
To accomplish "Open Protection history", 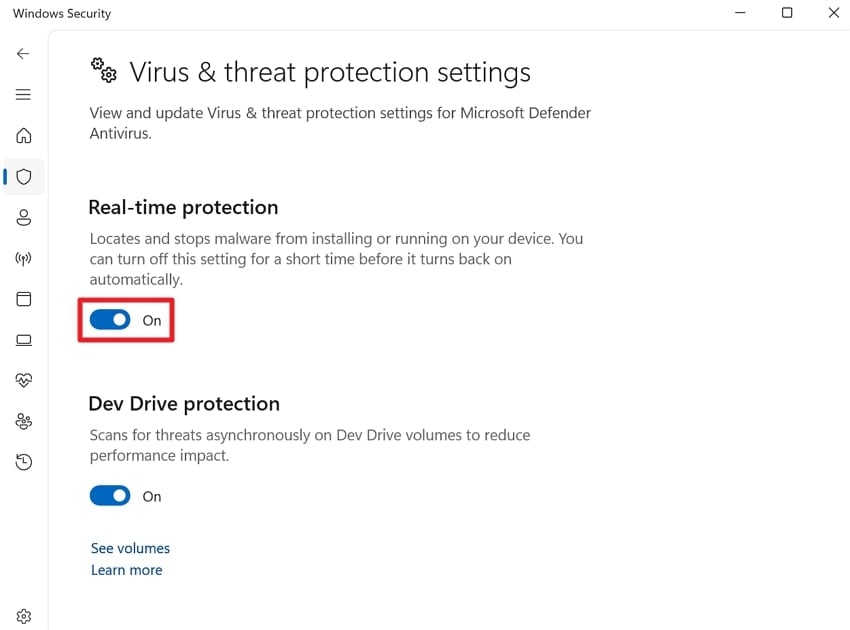I will (x=23, y=462).
